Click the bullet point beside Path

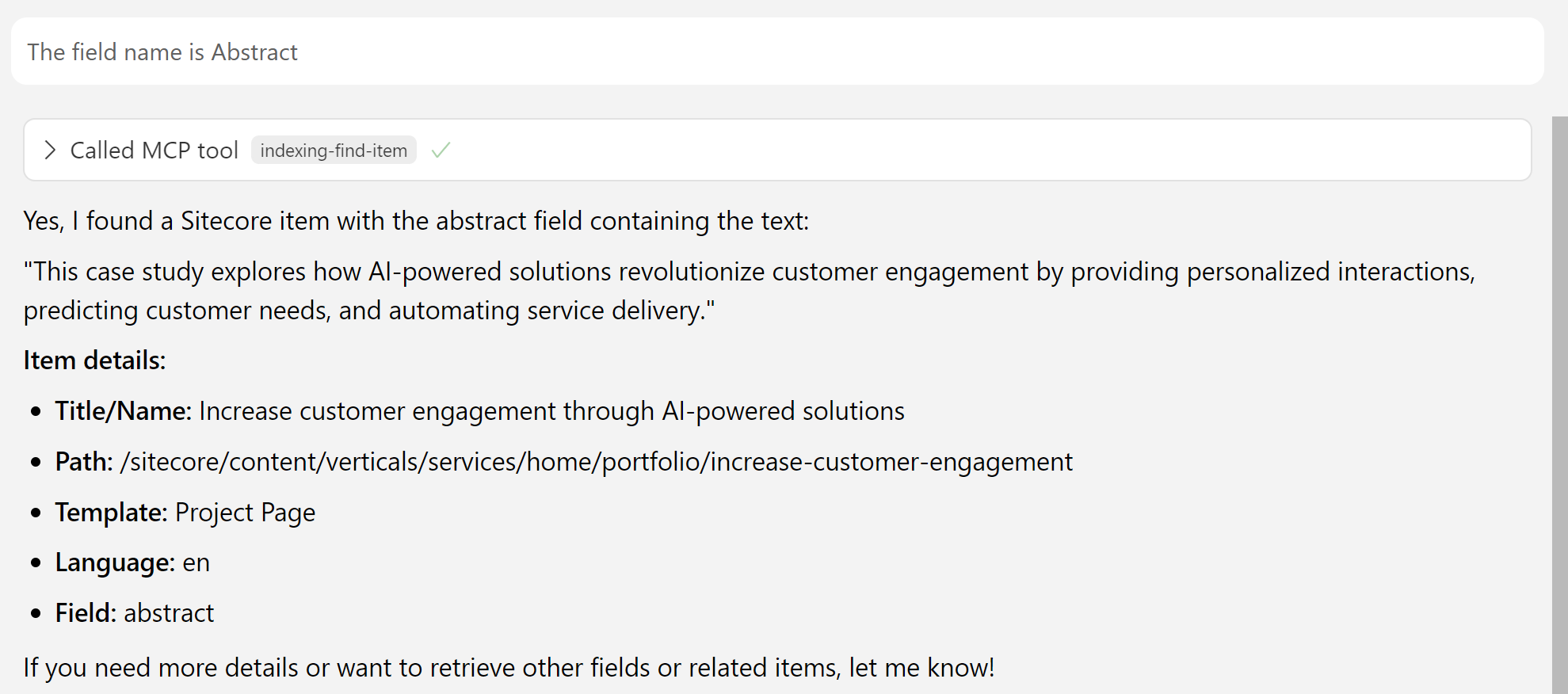36,462
